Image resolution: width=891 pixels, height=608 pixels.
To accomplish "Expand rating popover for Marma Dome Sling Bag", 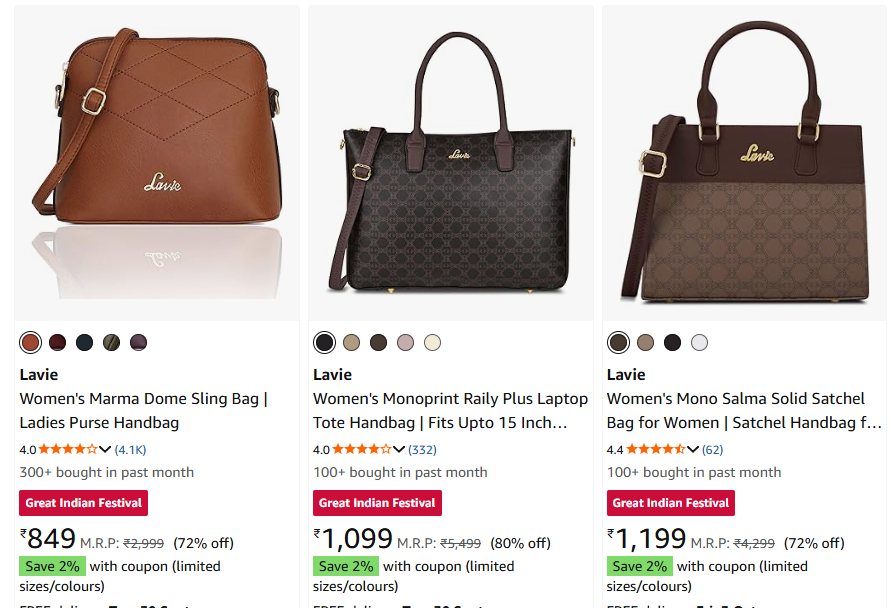I will 105,450.
